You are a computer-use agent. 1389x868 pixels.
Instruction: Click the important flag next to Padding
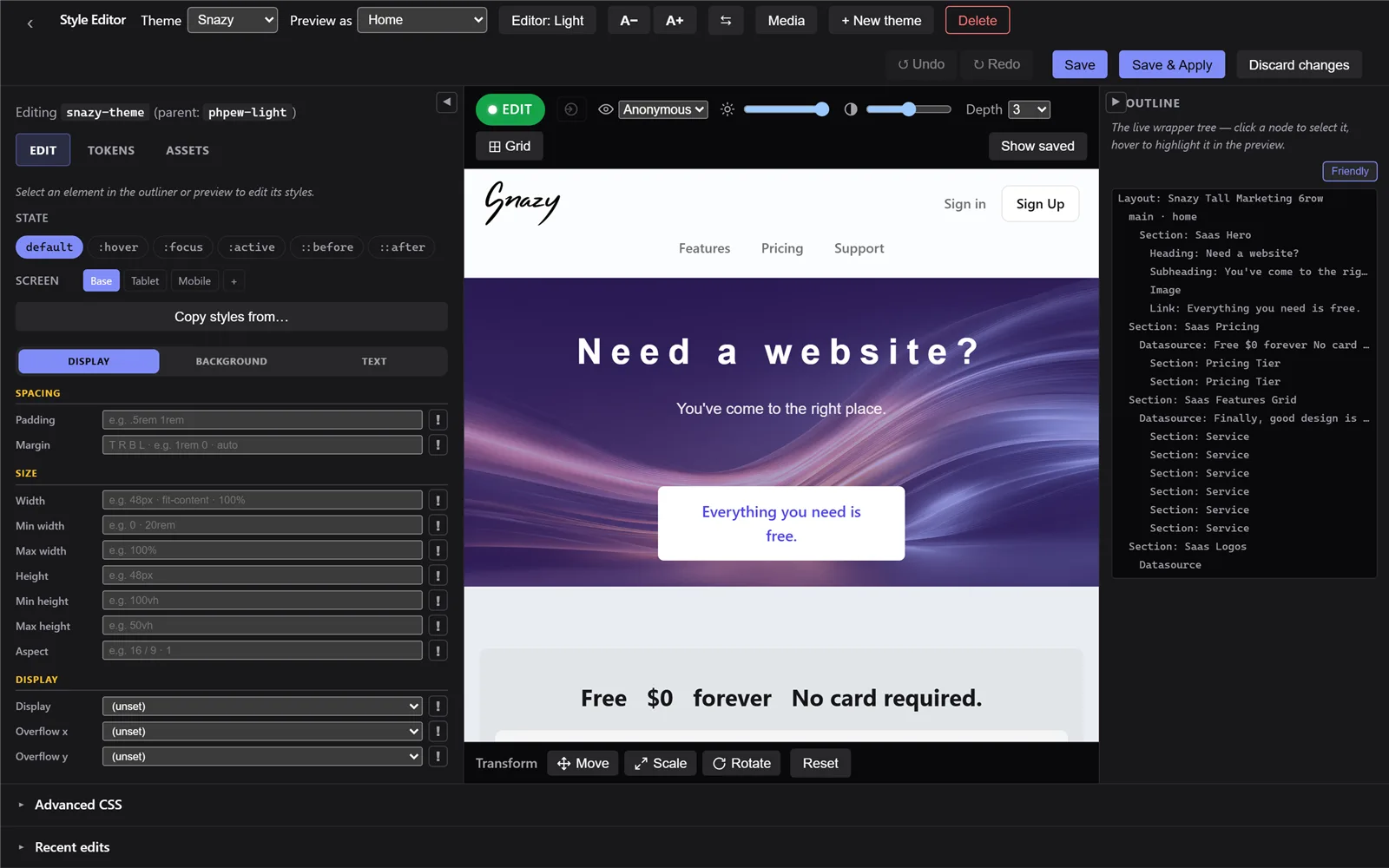pos(438,420)
